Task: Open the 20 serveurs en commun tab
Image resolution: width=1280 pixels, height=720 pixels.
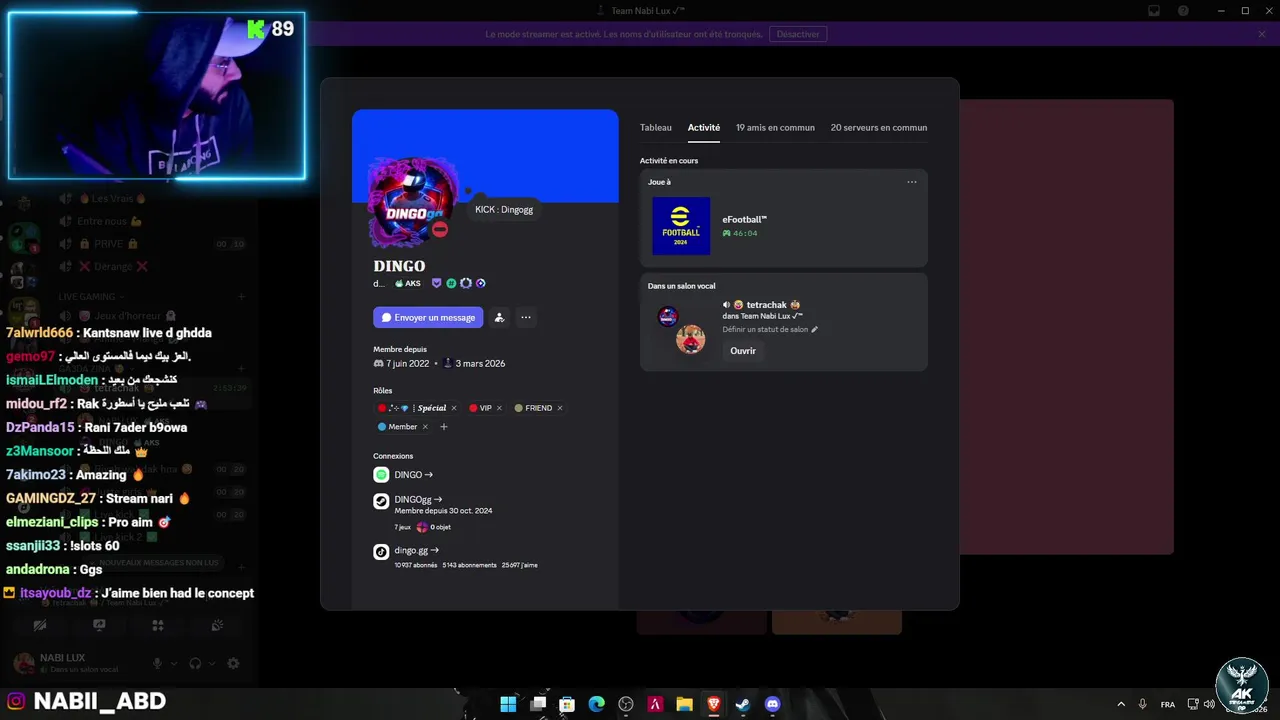Action: (x=879, y=128)
